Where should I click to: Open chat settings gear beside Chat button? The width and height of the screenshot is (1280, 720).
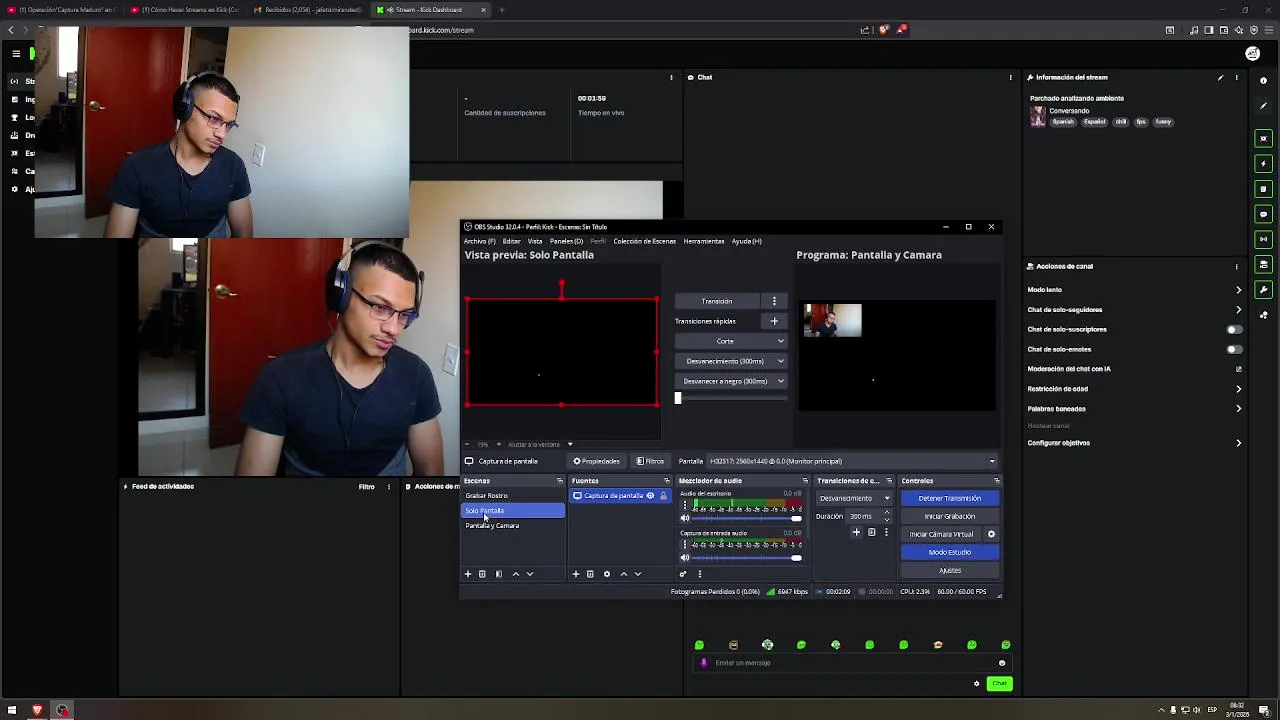pyautogui.click(x=977, y=684)
